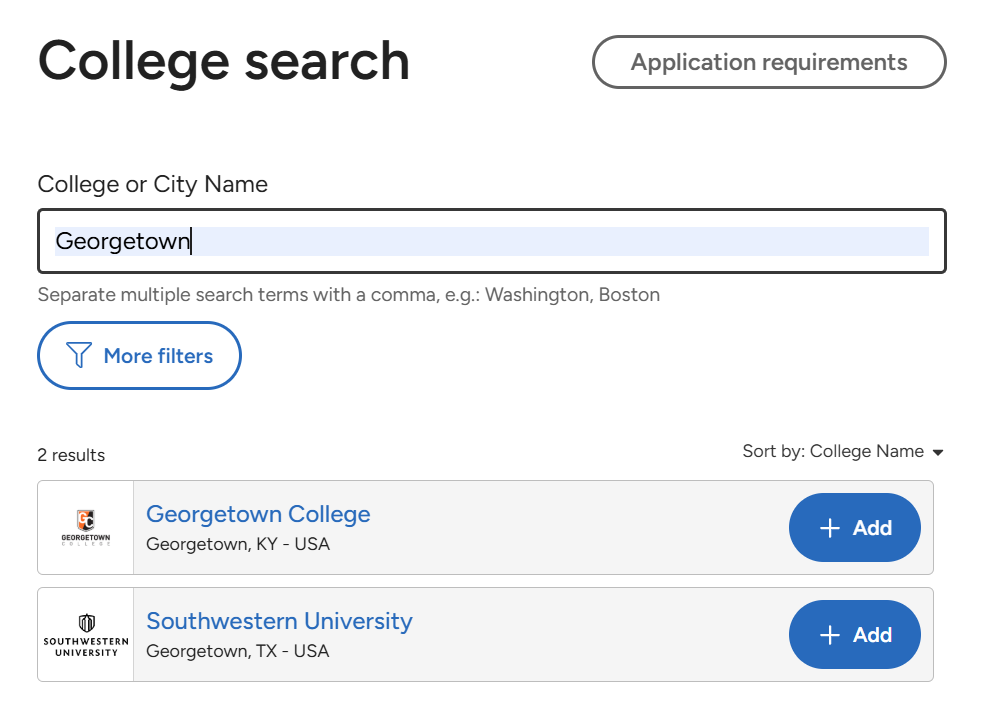This screenshot has height=726, width=984.
Task: Focus the College or City Name search field
Action: (492, 241)
